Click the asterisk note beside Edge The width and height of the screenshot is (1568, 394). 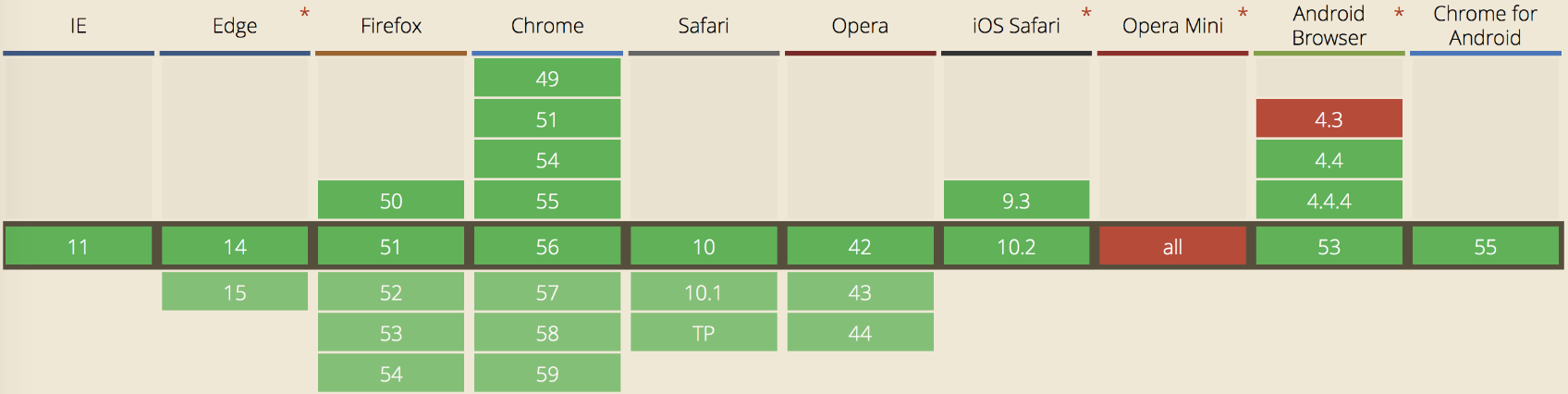(304, 14)
